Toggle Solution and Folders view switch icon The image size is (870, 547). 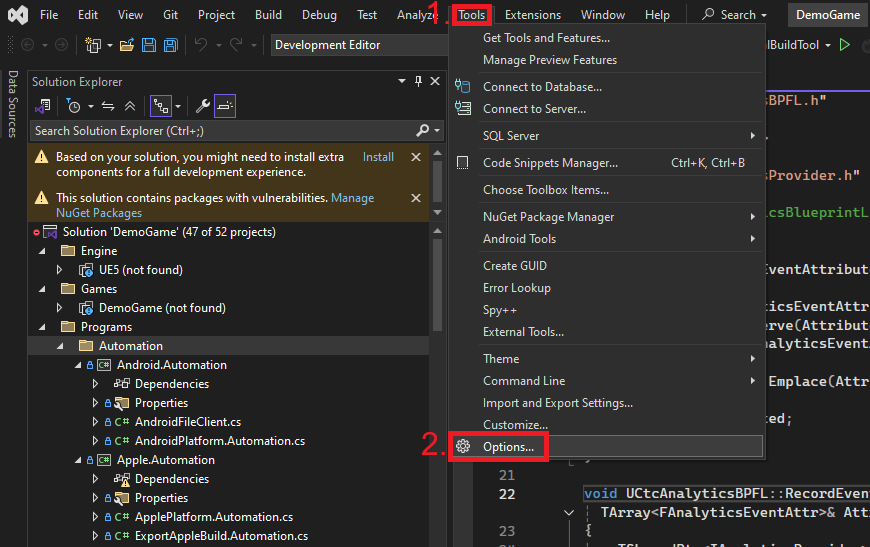(x=43, y=106)
